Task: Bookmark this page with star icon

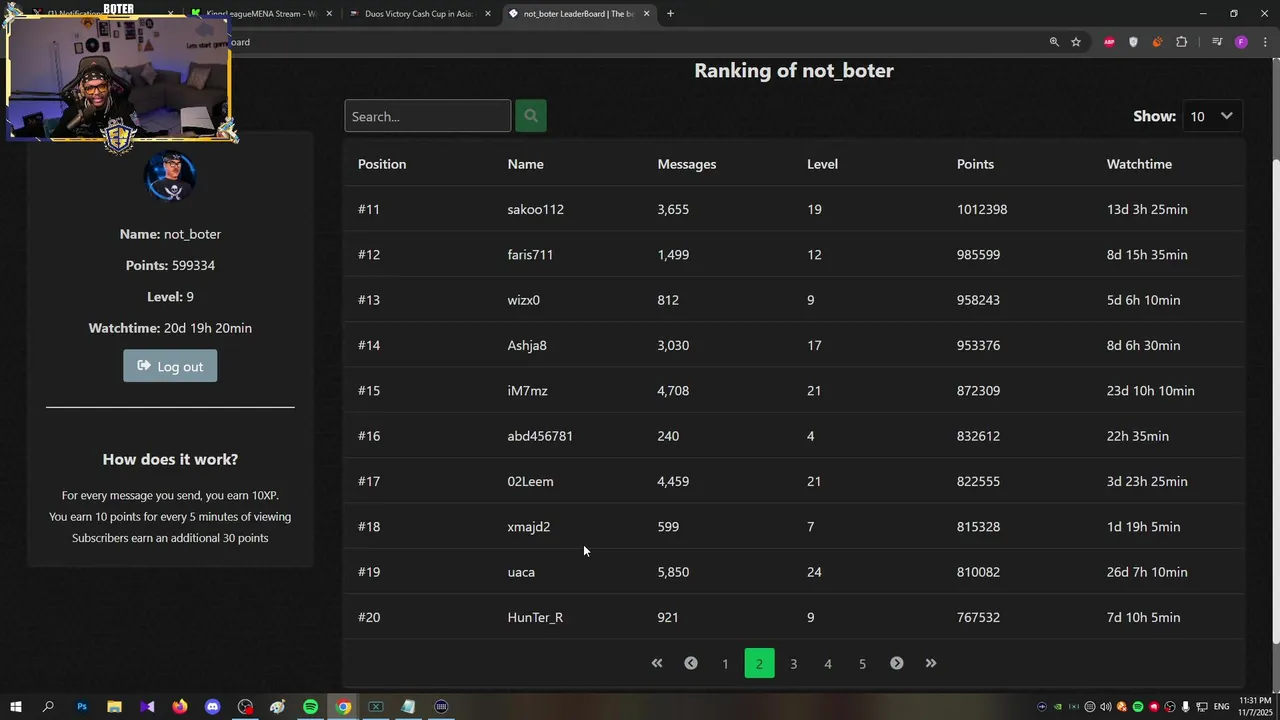Action: 1076,42
